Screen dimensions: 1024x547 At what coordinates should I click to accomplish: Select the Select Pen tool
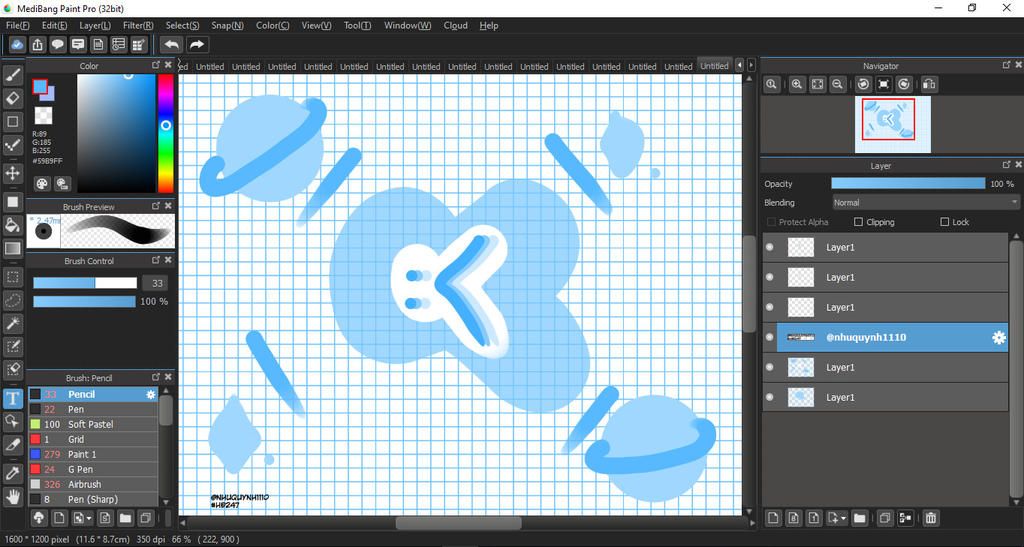12,346
